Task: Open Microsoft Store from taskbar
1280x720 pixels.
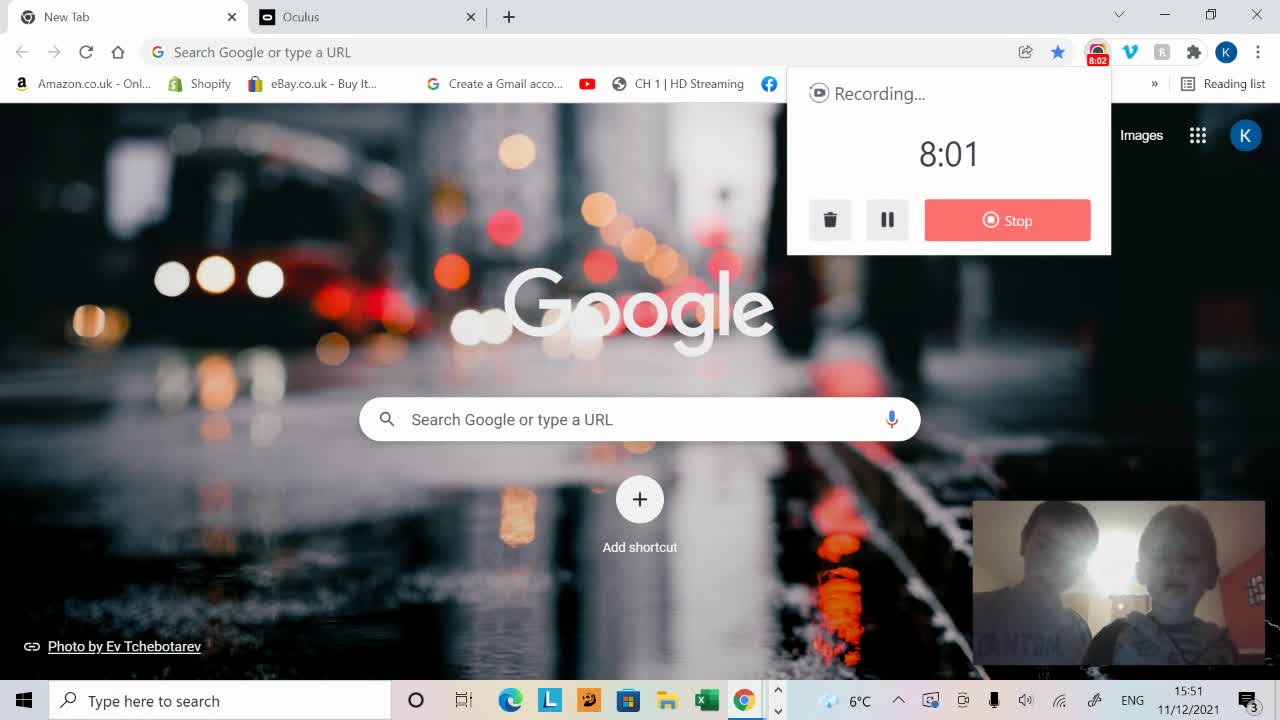Action: pos(628,701)
